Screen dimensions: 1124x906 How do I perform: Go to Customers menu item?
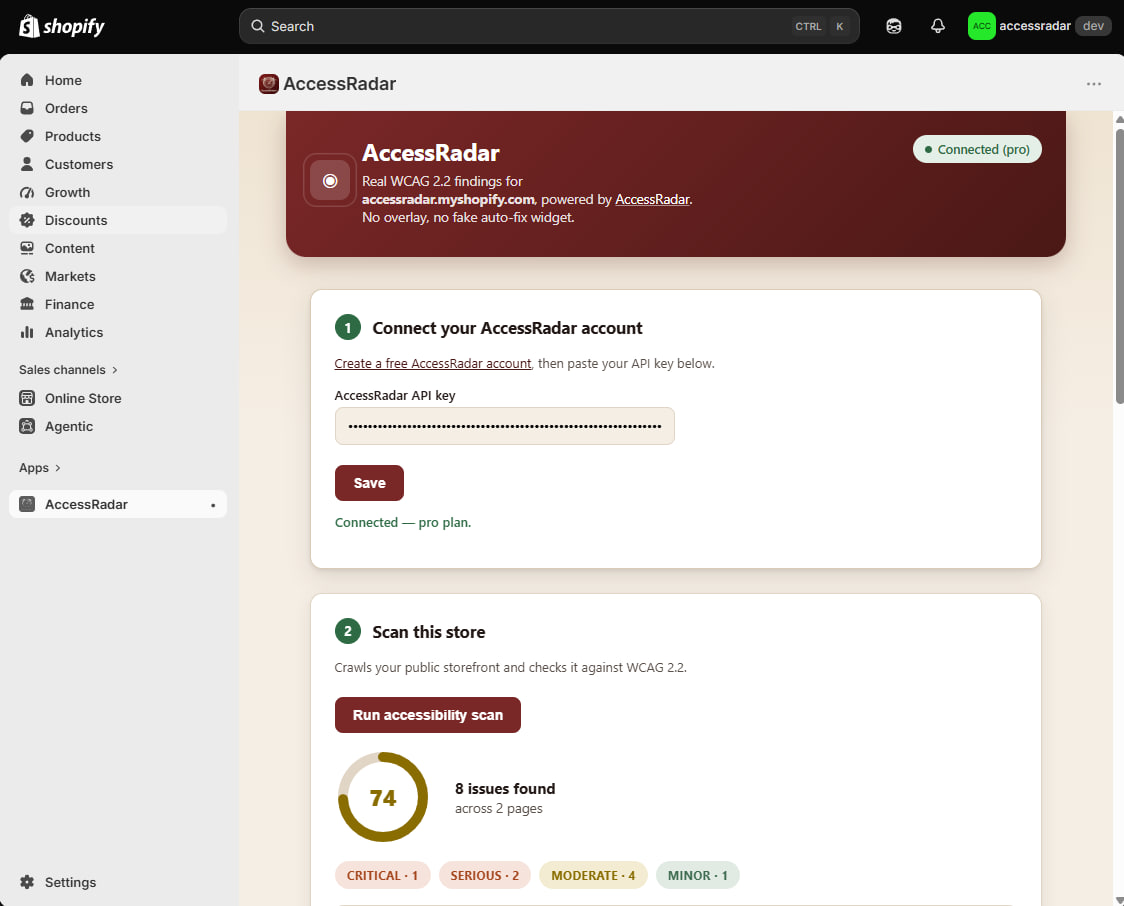point(118,164)
